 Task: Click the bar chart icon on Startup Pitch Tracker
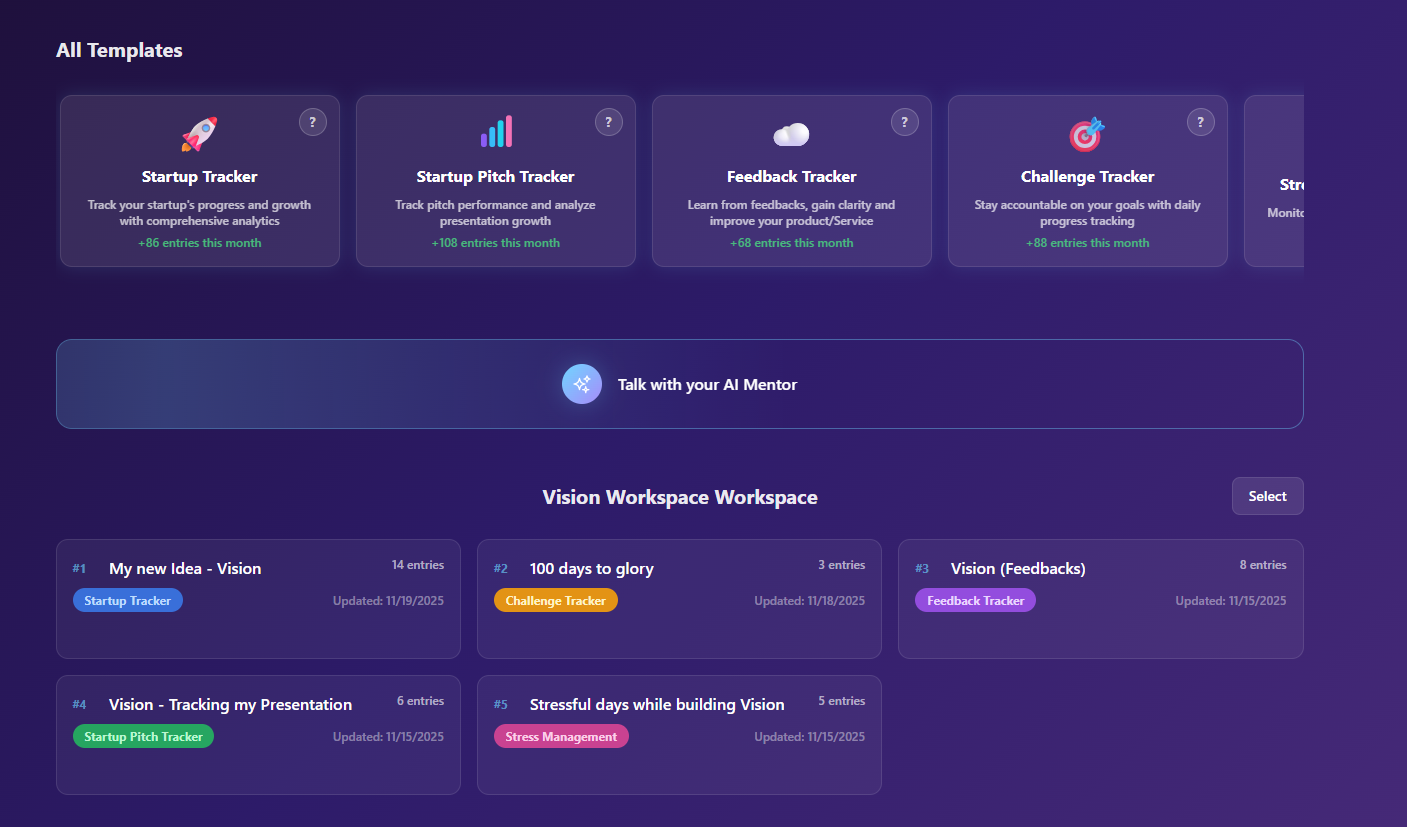point(496,132)
